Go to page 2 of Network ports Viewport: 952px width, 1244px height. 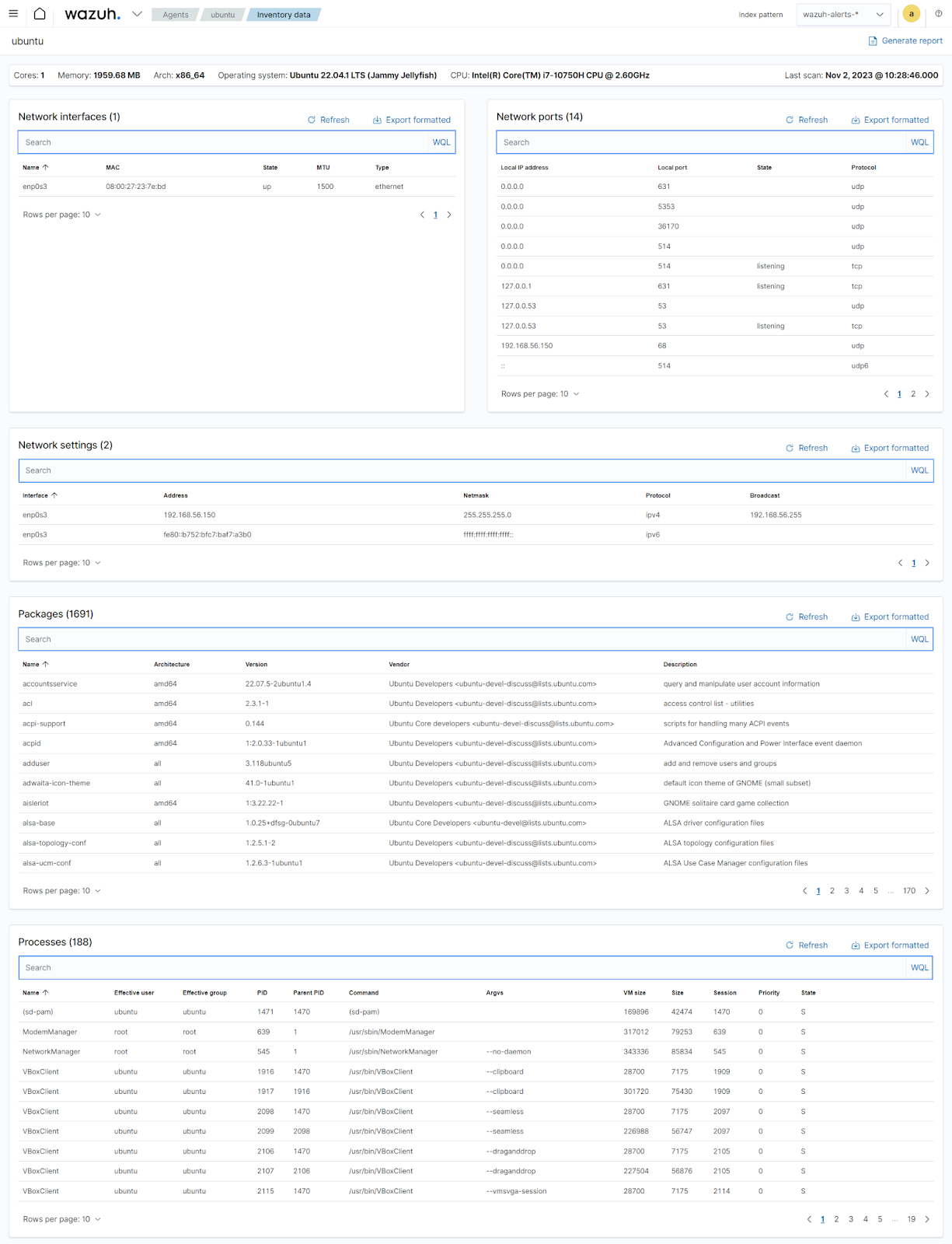pos(913,394)
